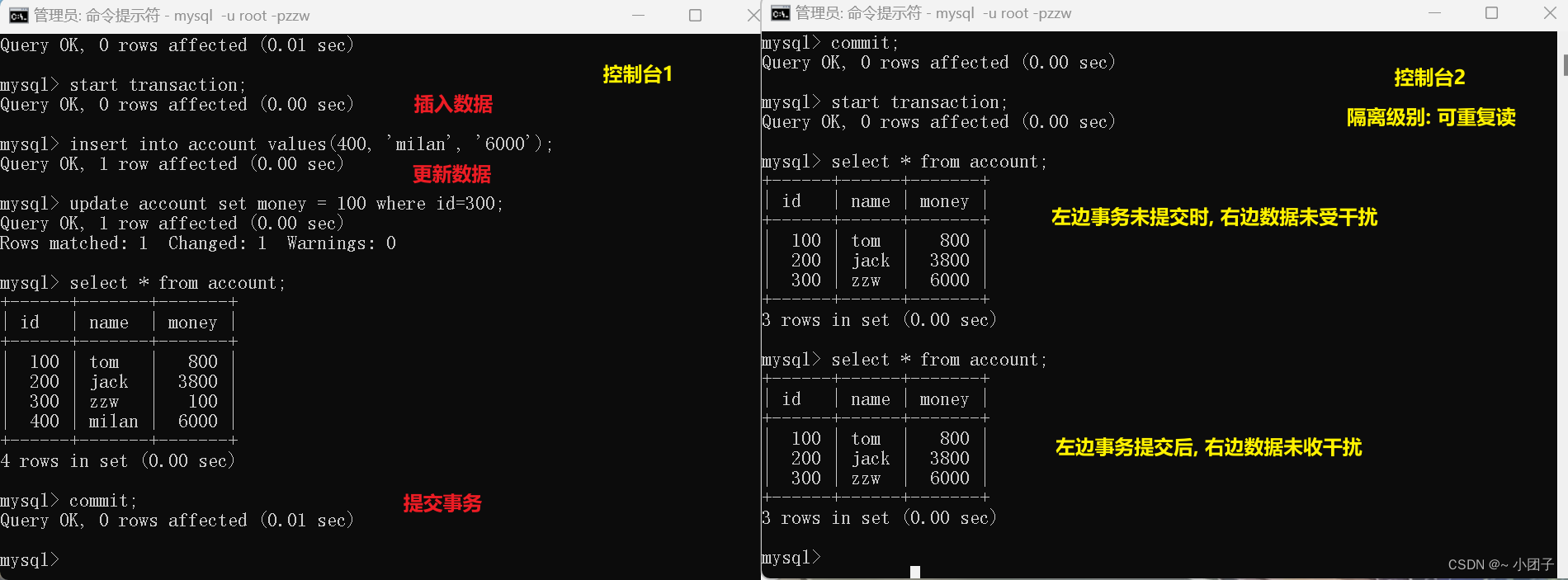This screenshot has height=580, width=1568.
Task: Click the 'tom' cell in the left window's table
Action: [104, 362]
